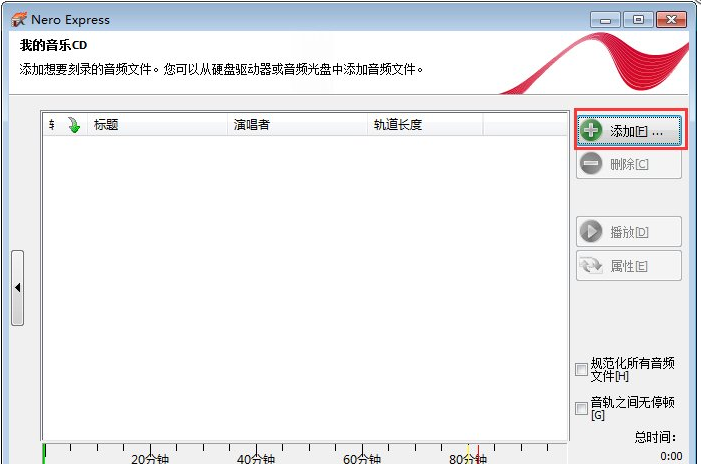Image resolution: width=701 pixels, height=464 pixels.
Task: Click the 80-minute yellow capacity marker
Action: pyautogui.click(x=468, y=452)
